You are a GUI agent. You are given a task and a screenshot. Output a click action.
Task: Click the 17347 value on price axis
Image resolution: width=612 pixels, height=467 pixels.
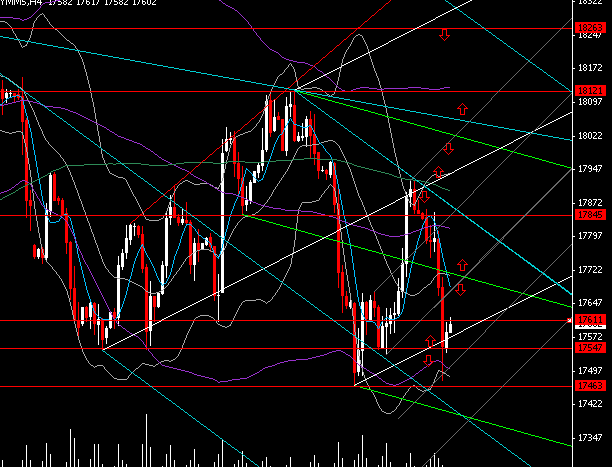590,438
